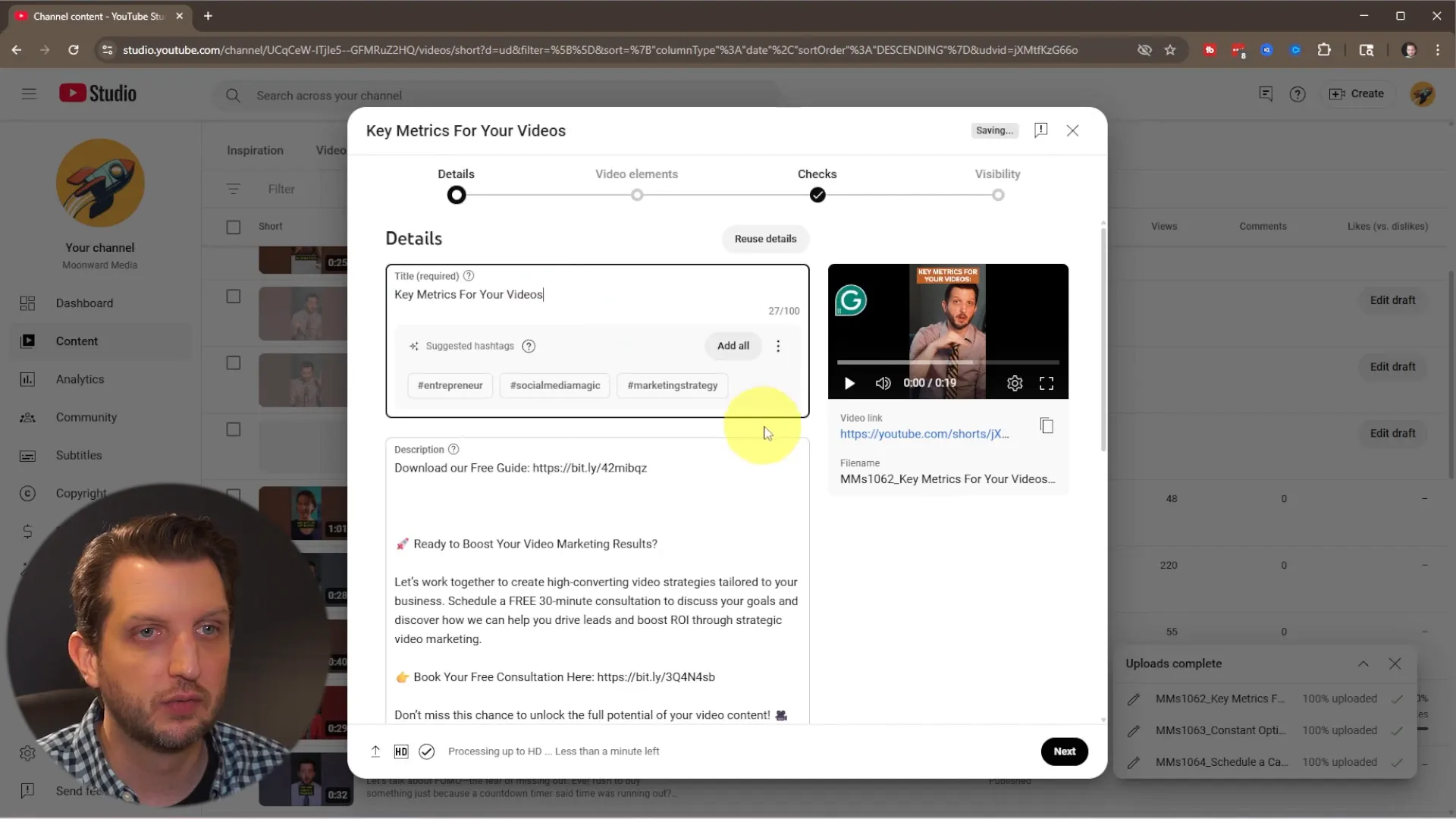The height and width of the screenshot is (819, 1456).
Task: Focus the Search across your channel box
Action: click(x=497, y=96)
